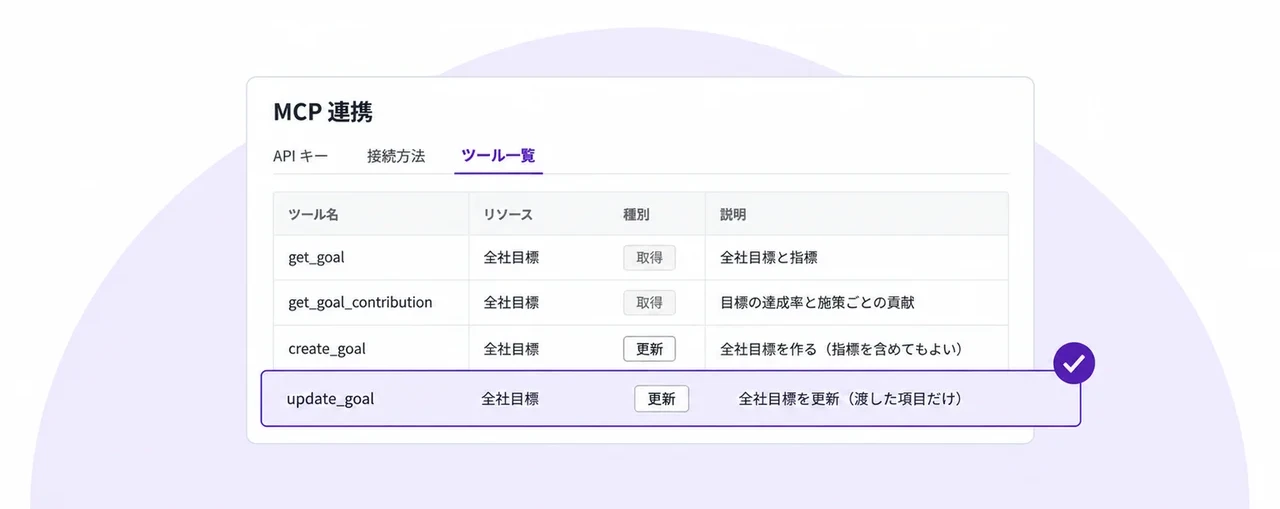
Task: Click 全社目標 in the get_goal row
Action: [x=511, y=257]
